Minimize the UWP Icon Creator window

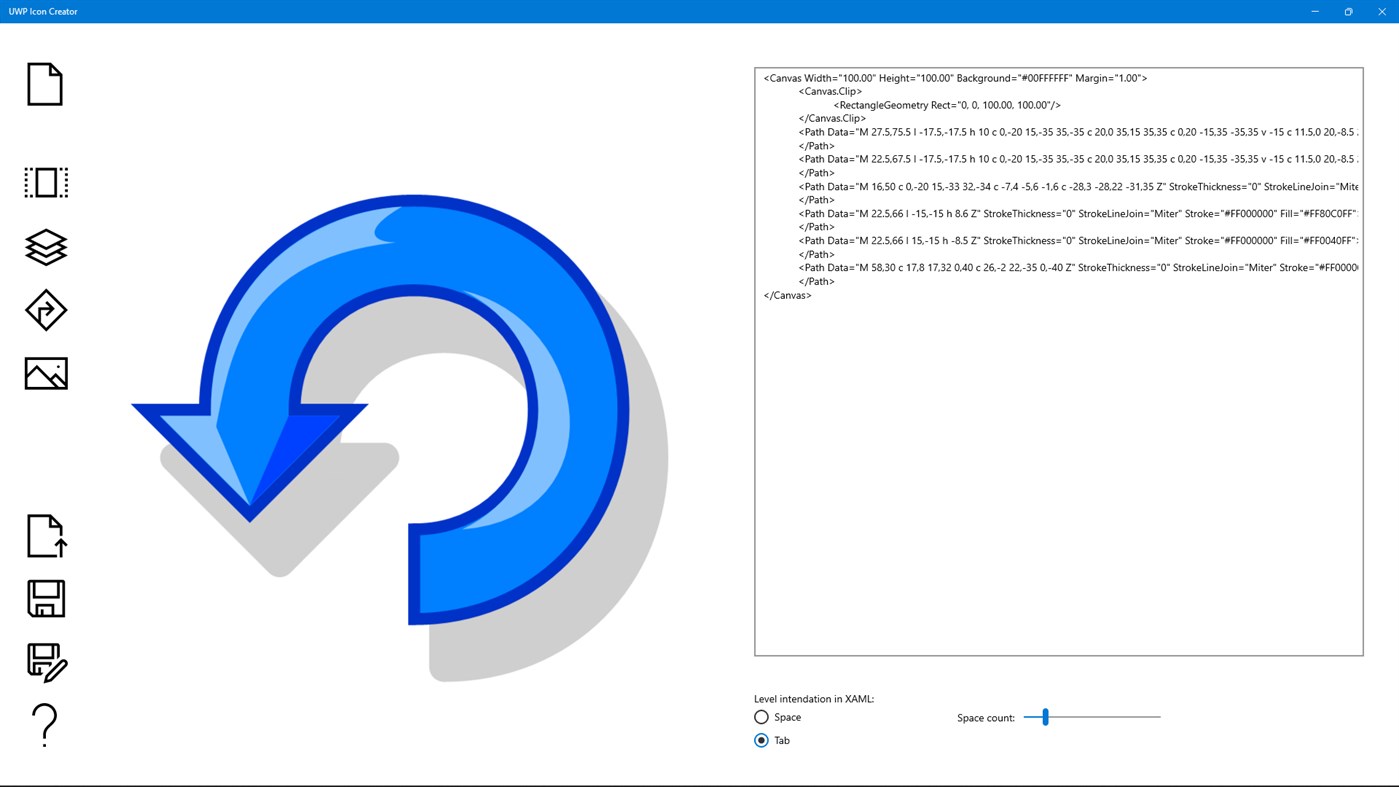tap(1314, 11)
